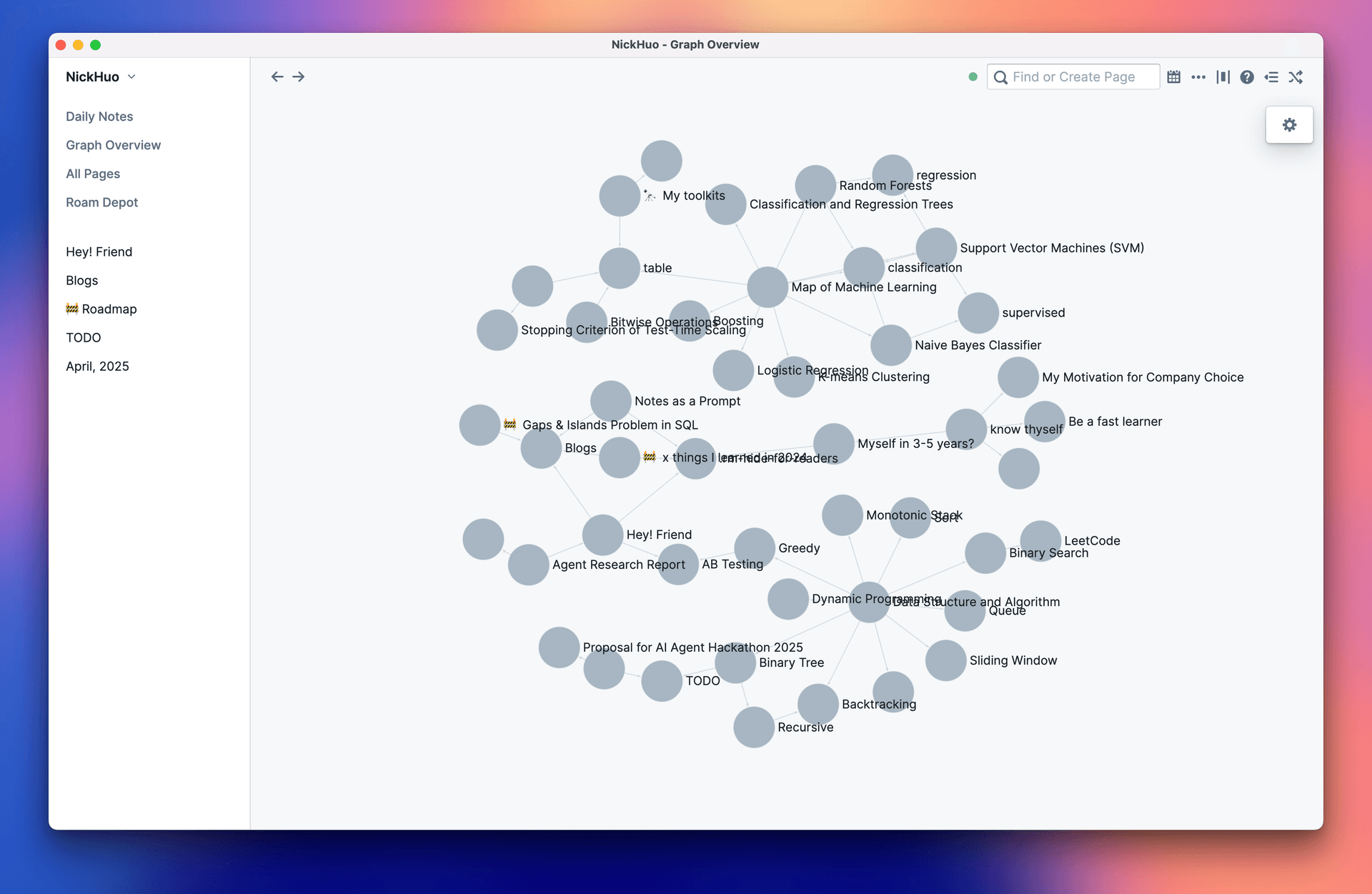The width and height of the screenshot is (1372, 894).
Task: Select All Pages in the sidebar
Action: [x=93, y=174]
